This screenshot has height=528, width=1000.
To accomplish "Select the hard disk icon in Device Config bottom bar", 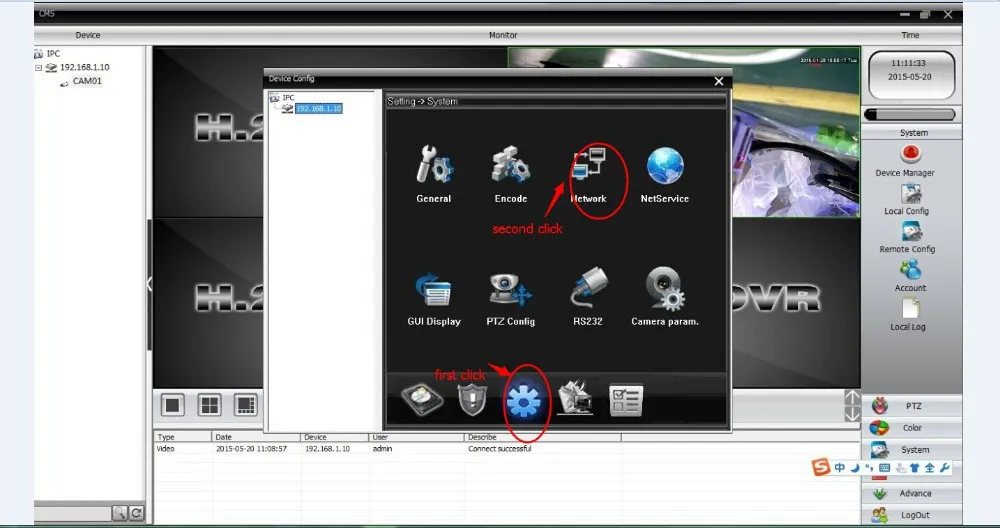I will pos(422,400).
